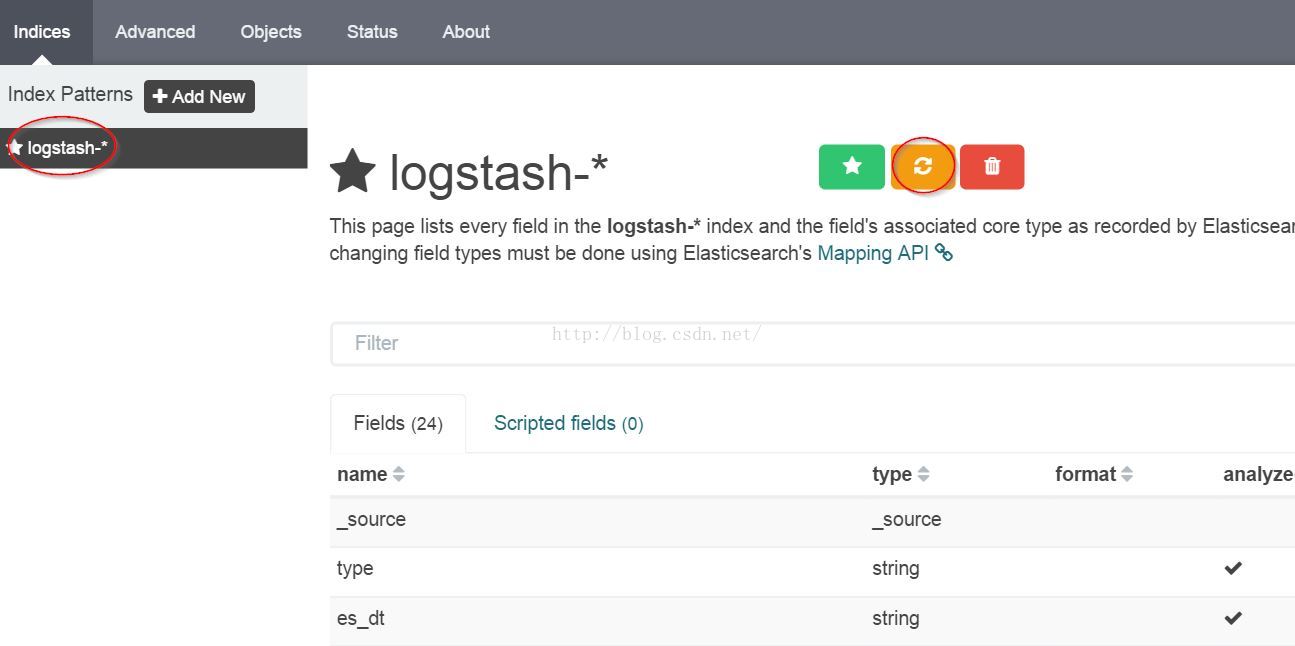Select logstash-* in Index Patterns list
This screenshot has height=646, width=1295.
coord(153,148)
